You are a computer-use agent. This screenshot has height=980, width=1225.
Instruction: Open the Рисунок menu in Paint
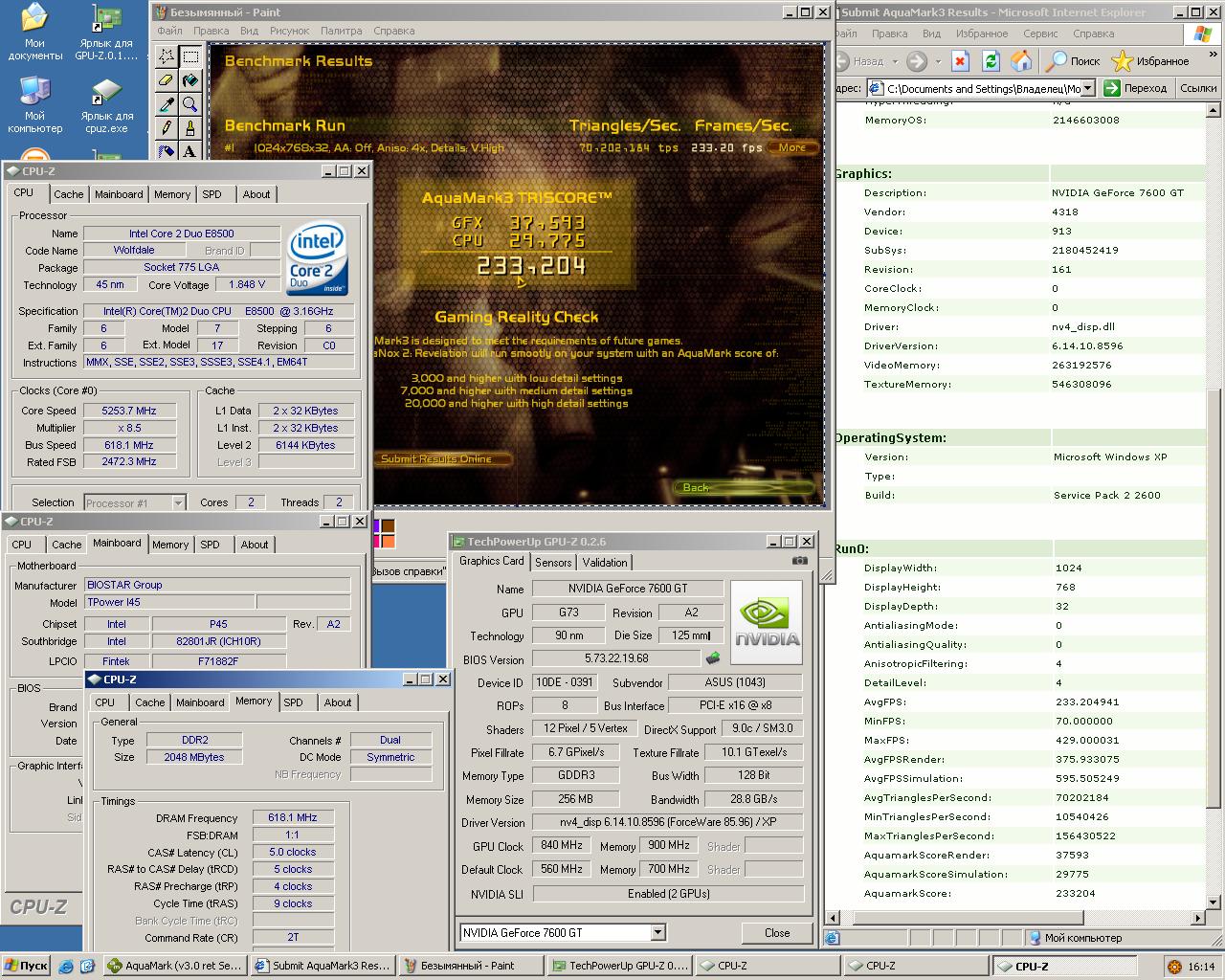coord(289,31)
